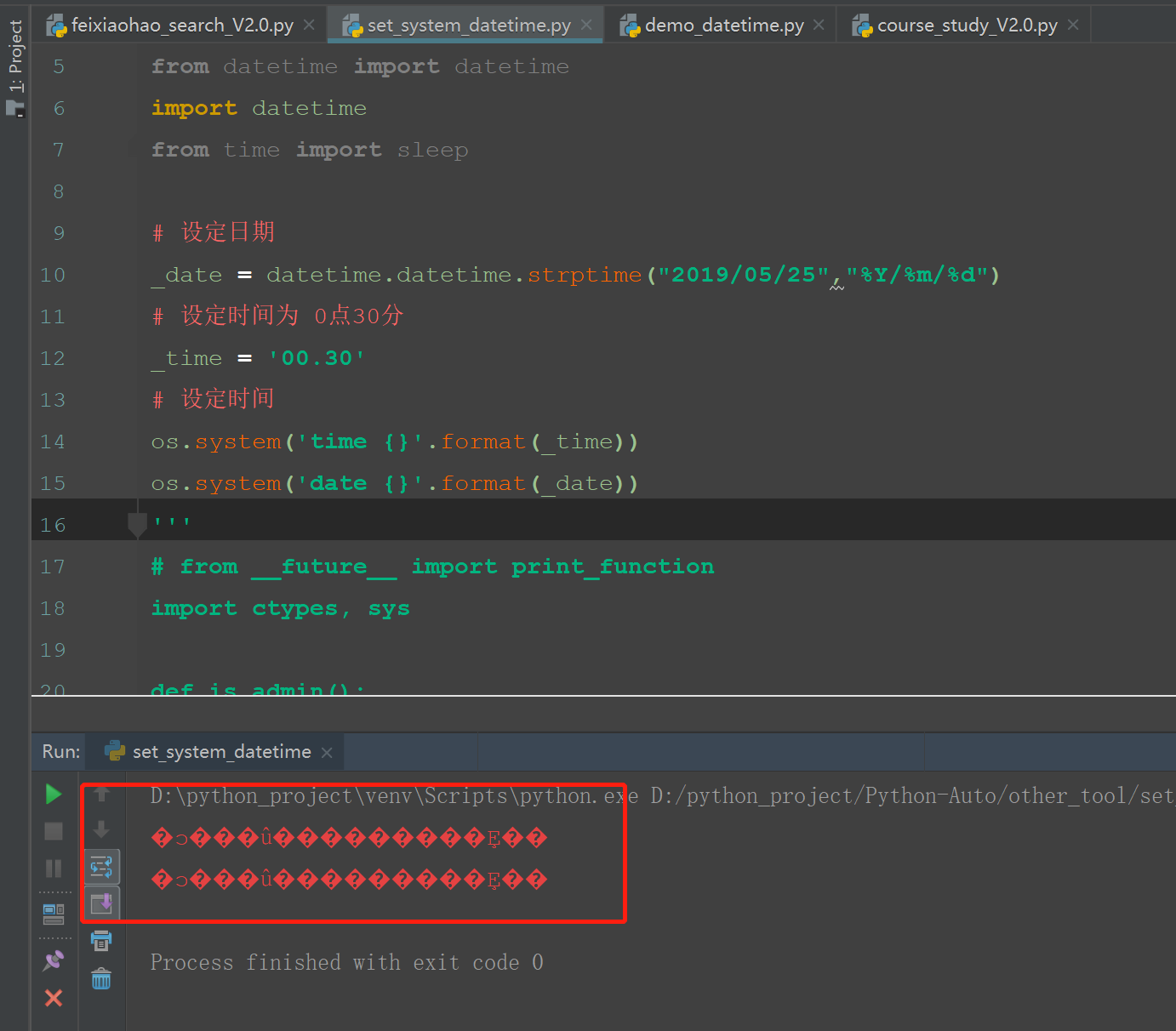Screen dimensions: 1176x1031
Task: Pin the run output tab
Action: click(x=54, y=960)
